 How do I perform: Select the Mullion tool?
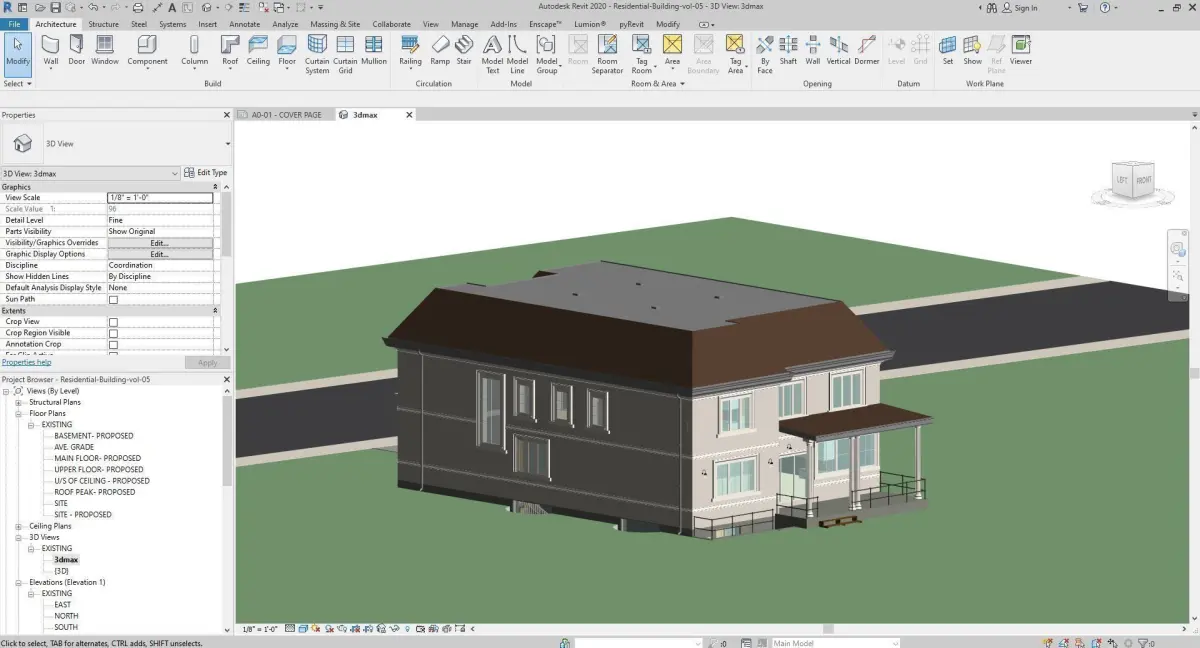click(x=374, y=50)
